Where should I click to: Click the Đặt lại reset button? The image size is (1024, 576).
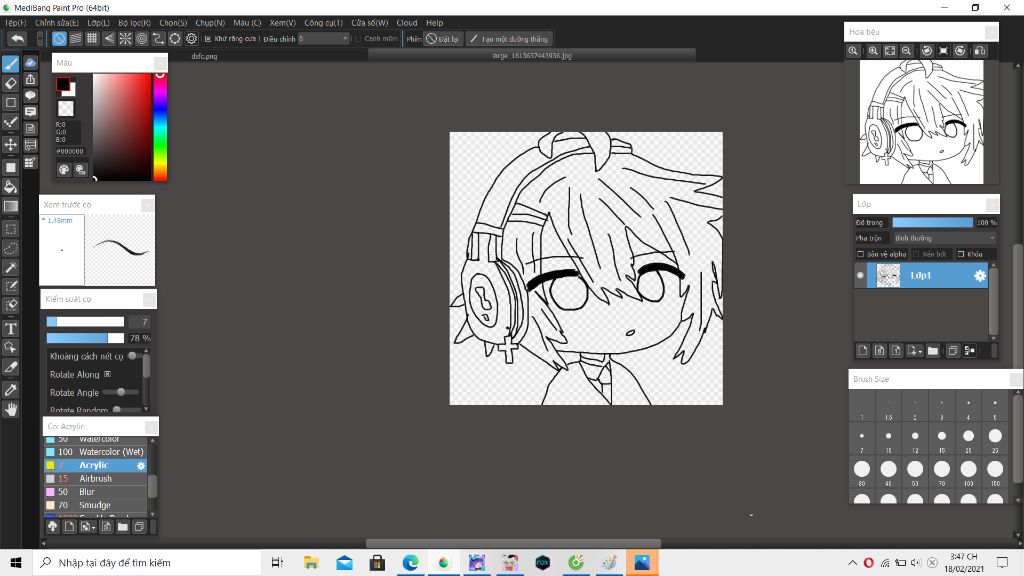[x=443, y=39]
